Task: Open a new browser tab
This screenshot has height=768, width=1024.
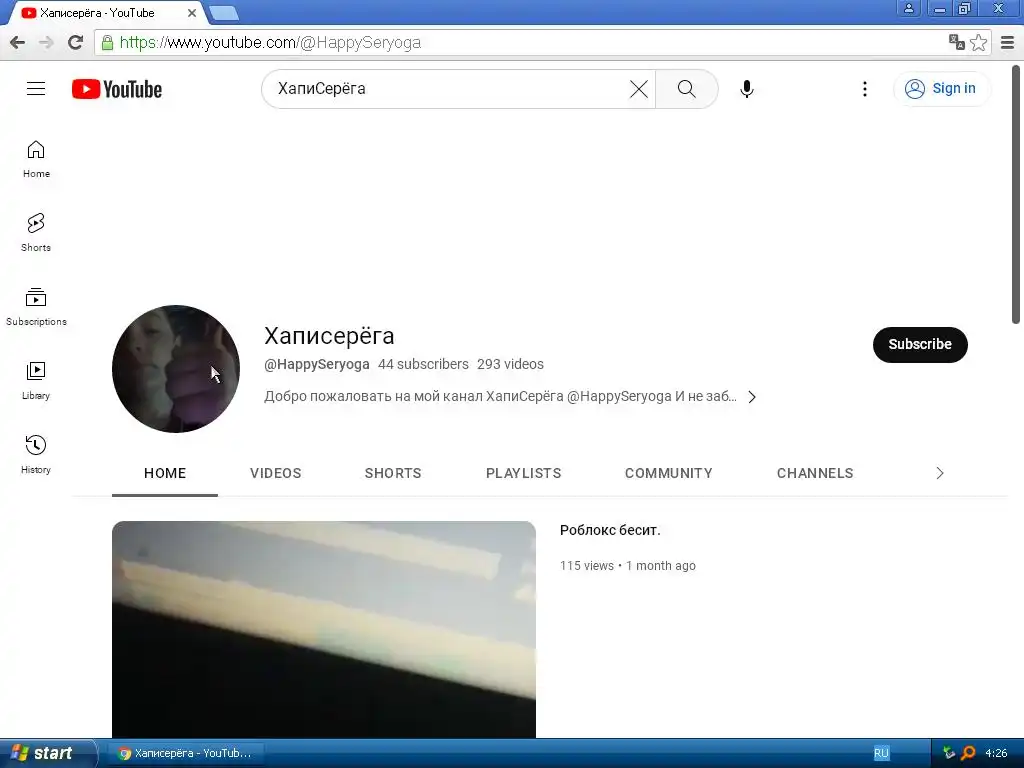Action: click(x=224, y=13)
